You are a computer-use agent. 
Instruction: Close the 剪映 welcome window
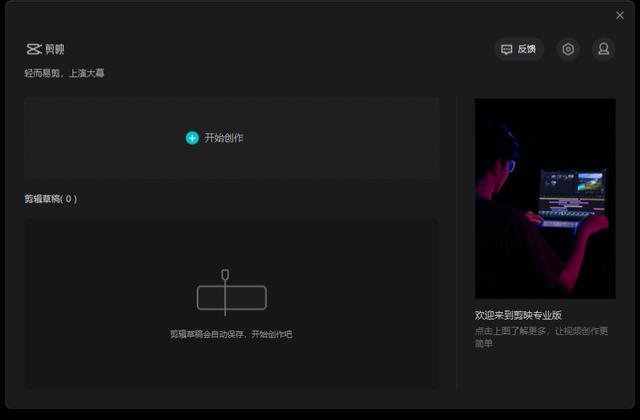point(620,15)
